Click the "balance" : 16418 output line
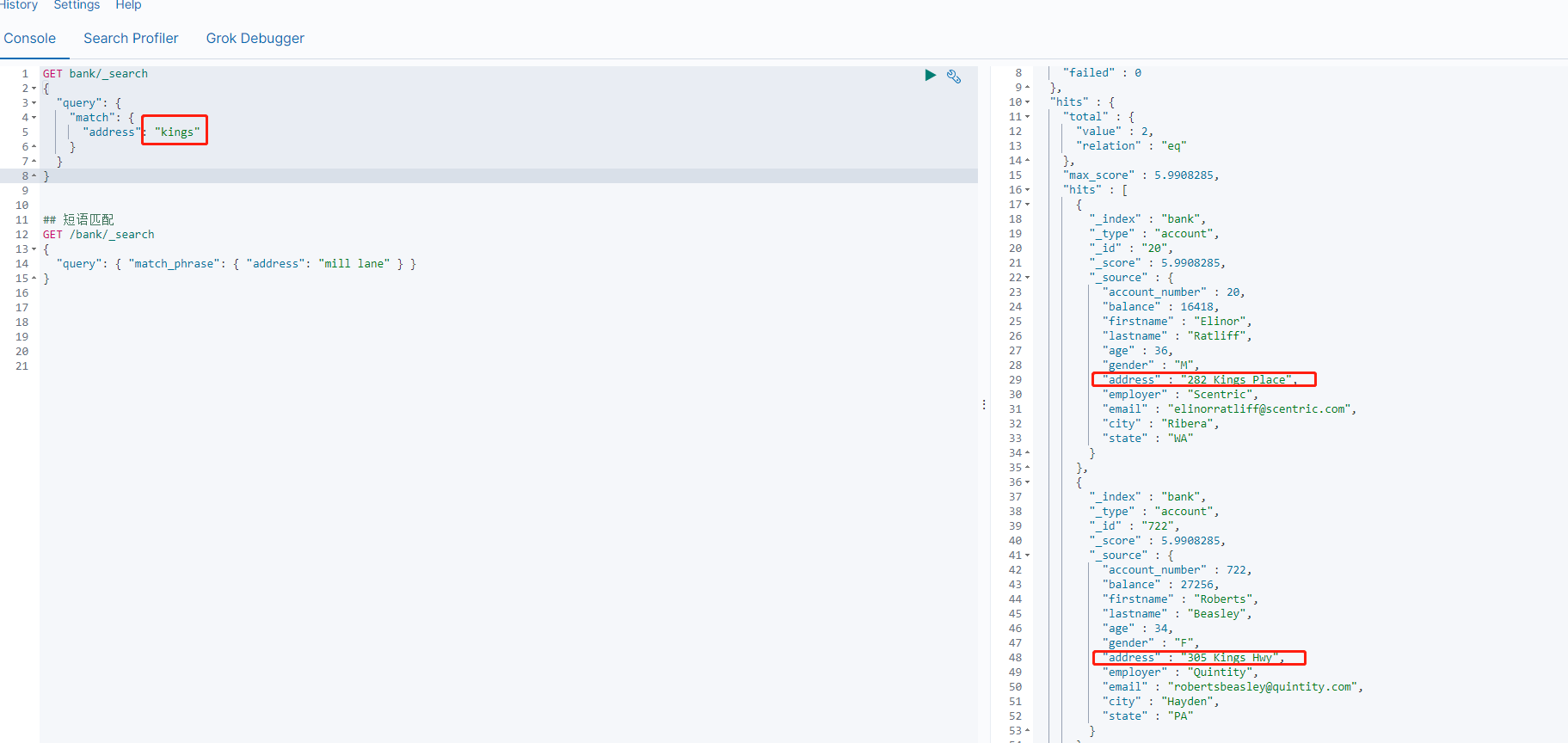The image size is (1568, 743). tap(1160, 307)
